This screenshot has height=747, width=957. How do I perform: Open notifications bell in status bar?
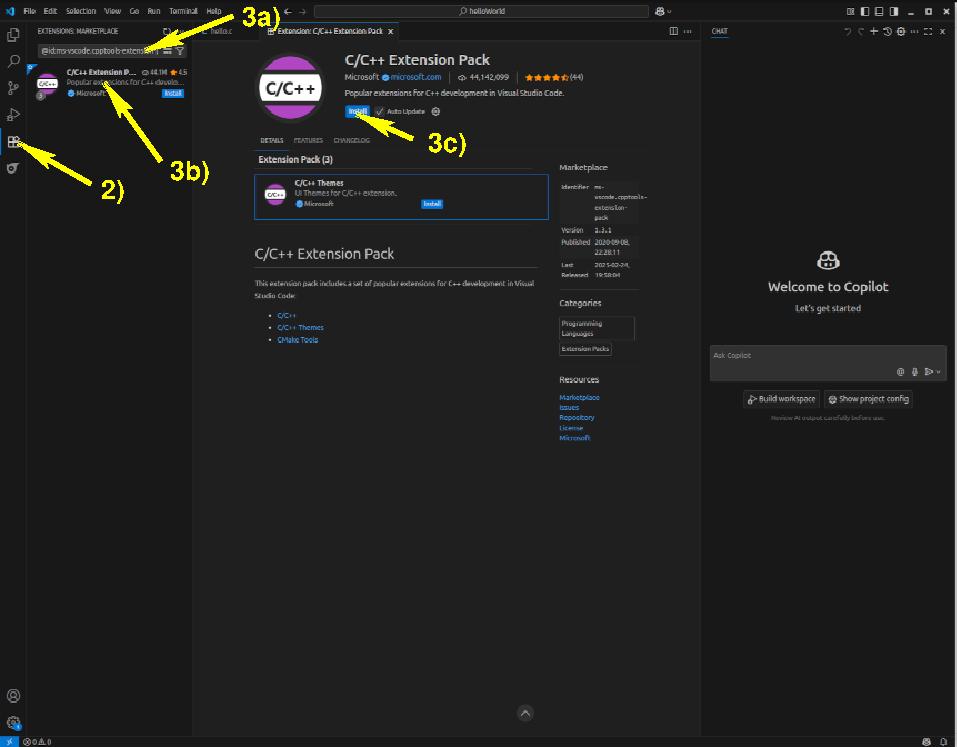coord(944,742)
